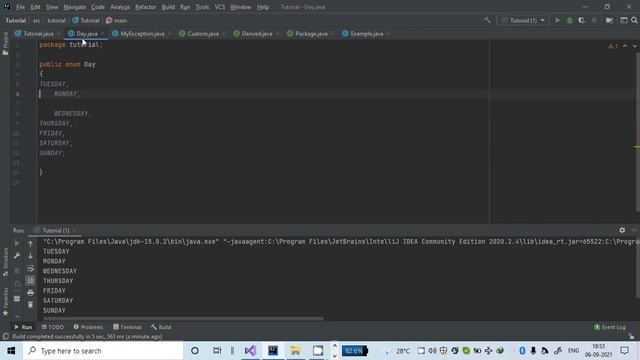This screenshot has width=640, height=360.
Task: Open the Problems tool window button
Action: click(88, 327)
